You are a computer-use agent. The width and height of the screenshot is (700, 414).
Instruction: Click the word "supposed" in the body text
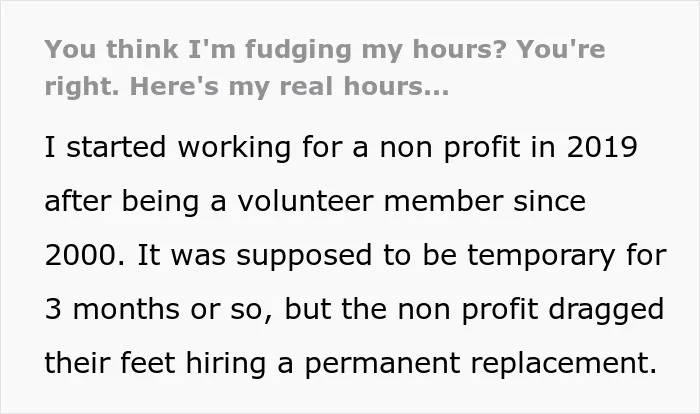pos(304,256)
